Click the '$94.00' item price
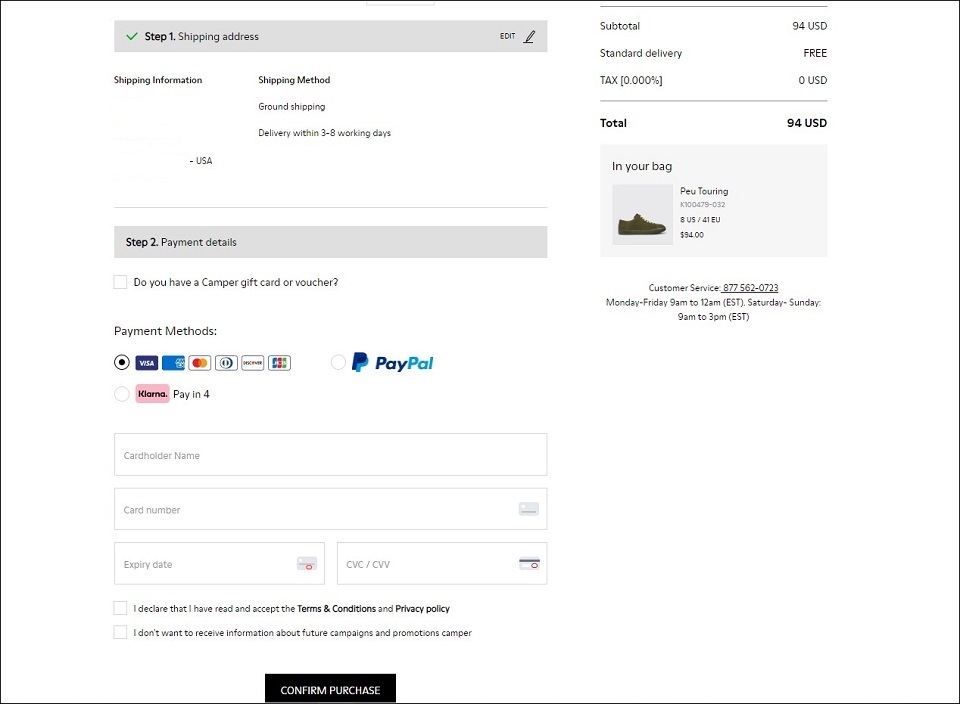960x704 pixels. 692,235
